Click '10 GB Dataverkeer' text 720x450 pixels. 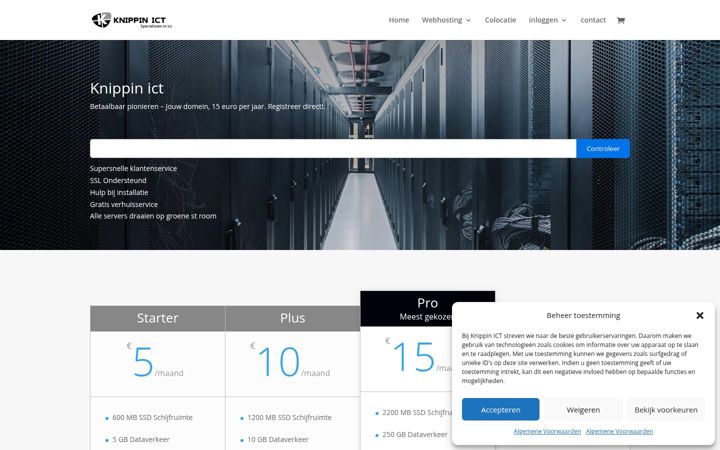[278, 439]
